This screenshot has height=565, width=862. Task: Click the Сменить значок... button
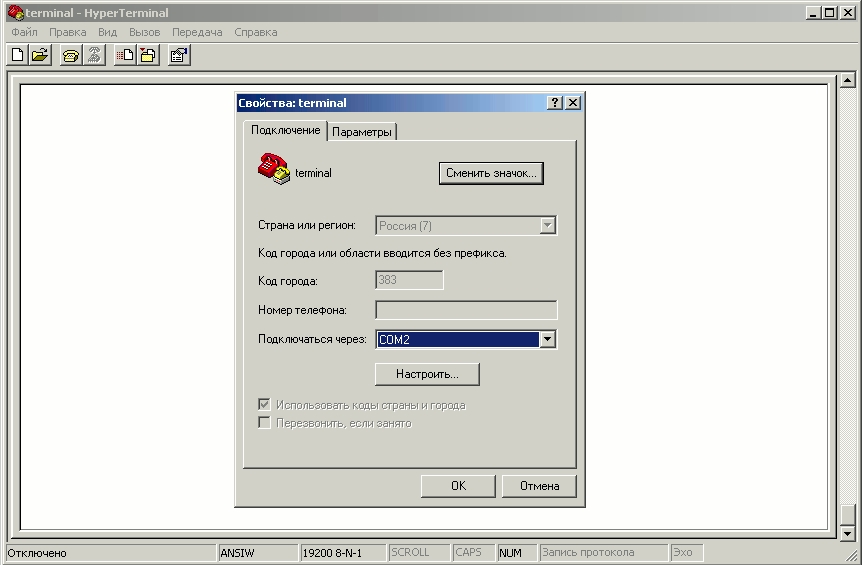[x=491, y=173]
